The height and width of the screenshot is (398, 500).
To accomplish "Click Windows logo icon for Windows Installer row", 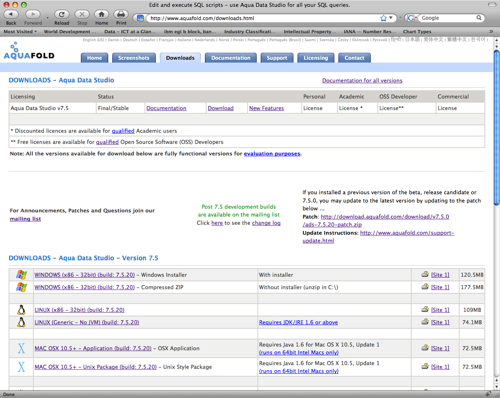I will tap(21, 275).
